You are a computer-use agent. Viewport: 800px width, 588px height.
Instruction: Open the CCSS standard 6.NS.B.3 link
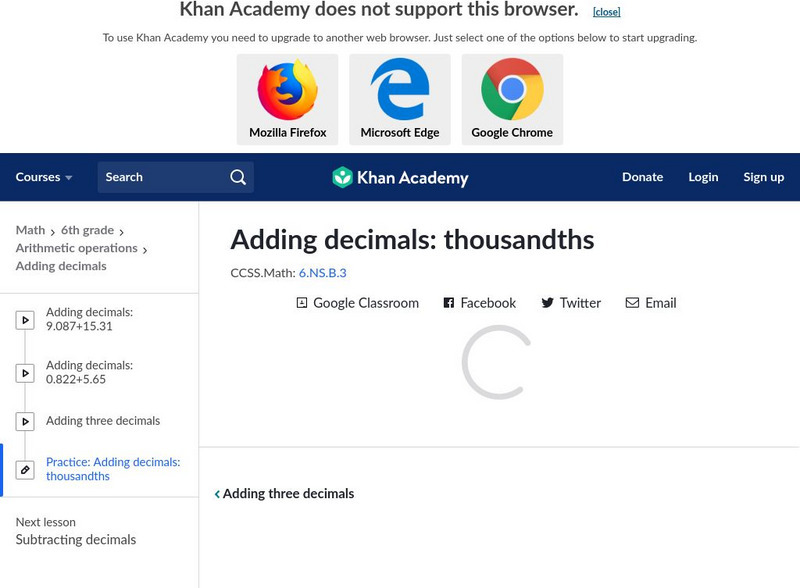point(322,272)
